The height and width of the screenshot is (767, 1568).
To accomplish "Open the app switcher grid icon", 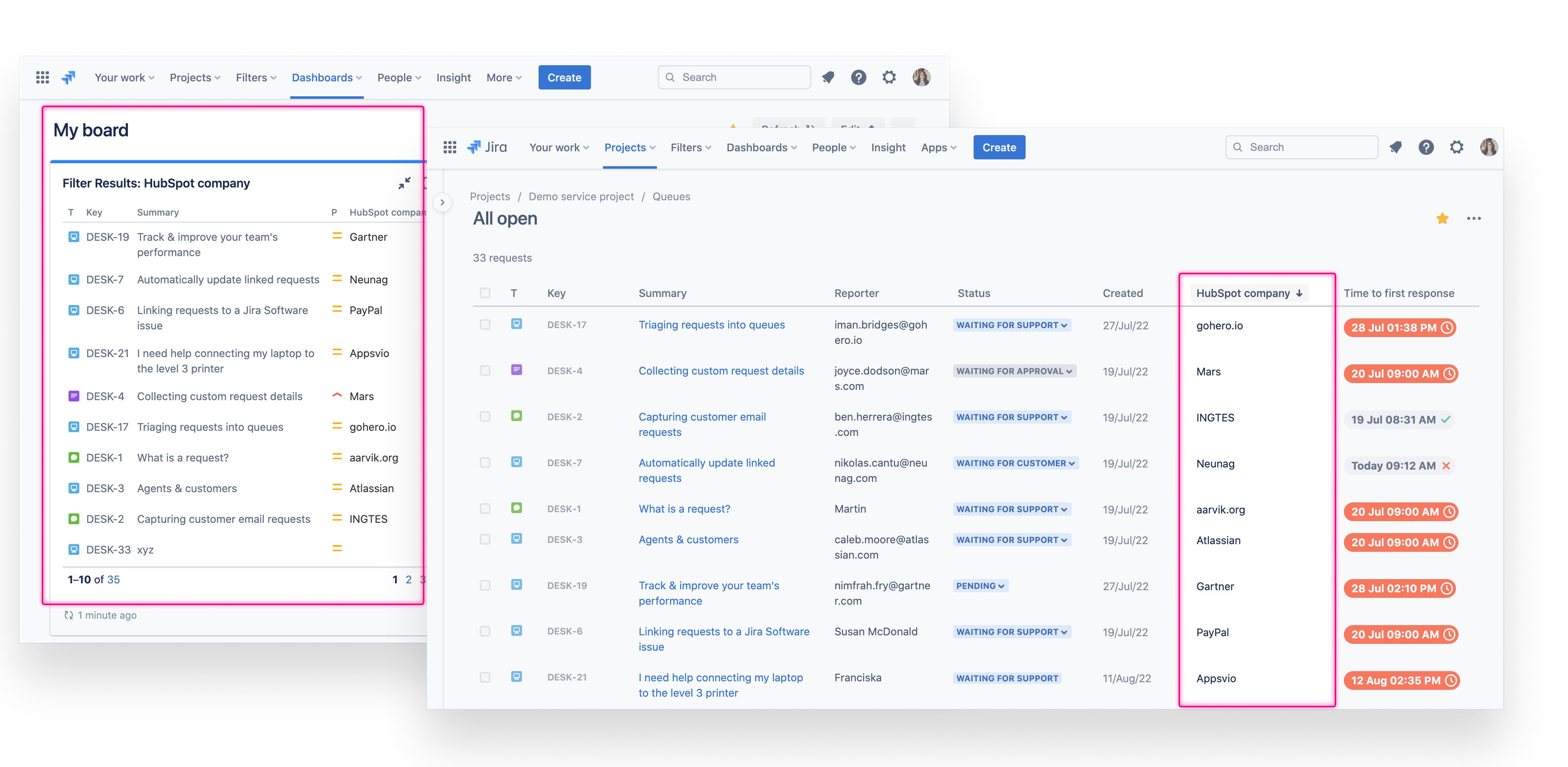I will [450, 147].
